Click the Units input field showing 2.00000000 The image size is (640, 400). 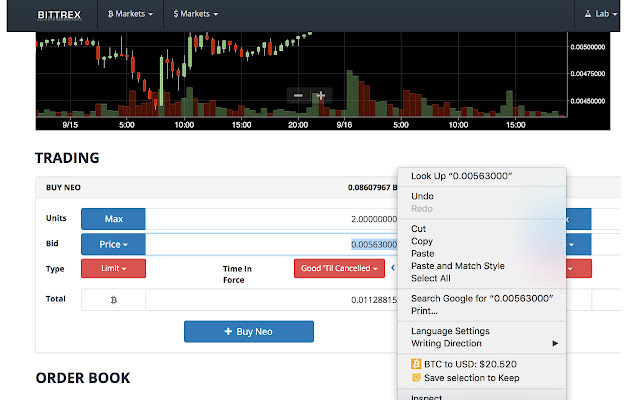coord(271,219)
